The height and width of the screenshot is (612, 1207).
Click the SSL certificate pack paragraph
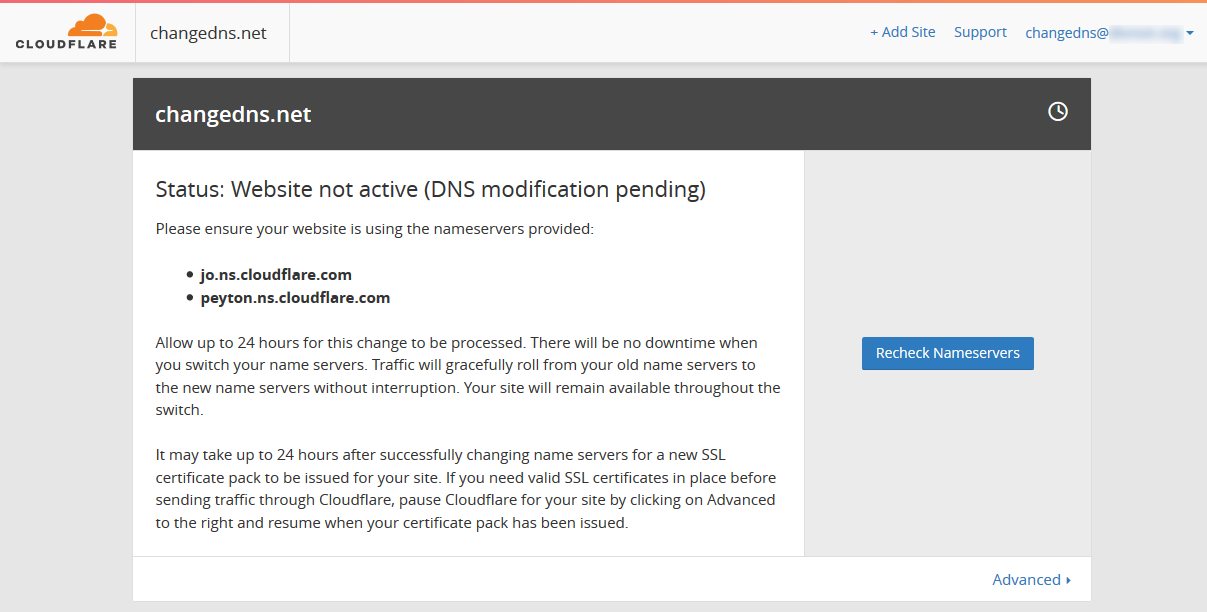[x=466, y=488]
